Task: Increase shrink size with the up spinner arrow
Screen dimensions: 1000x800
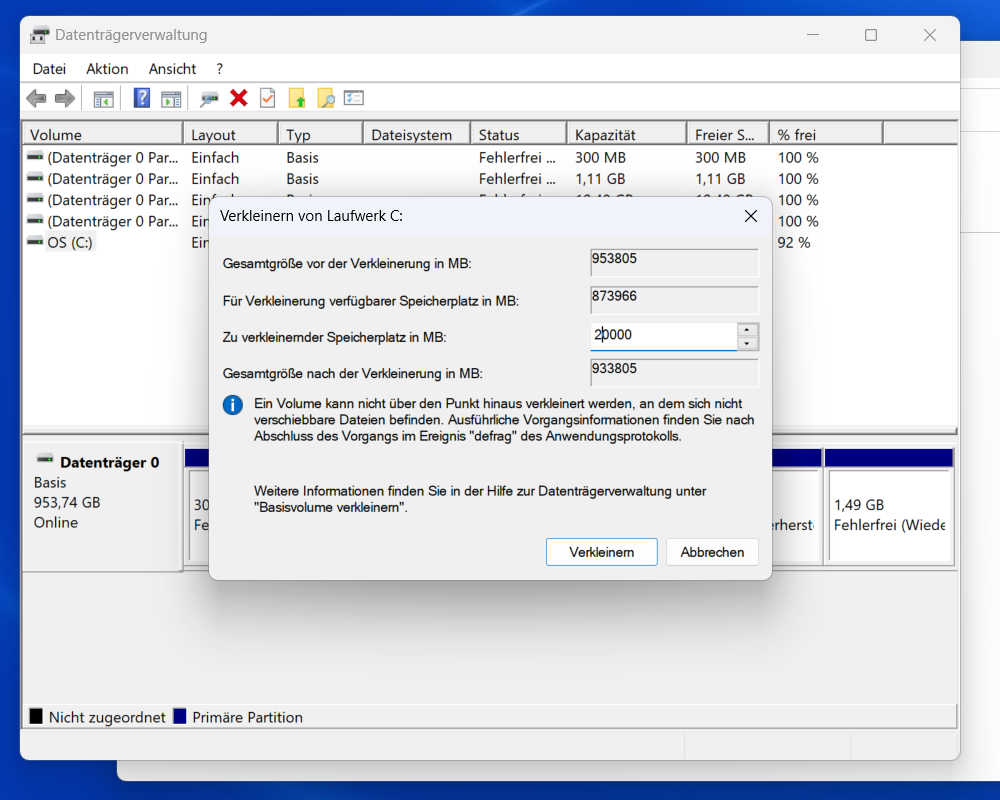Action: (x=747, y=329)
